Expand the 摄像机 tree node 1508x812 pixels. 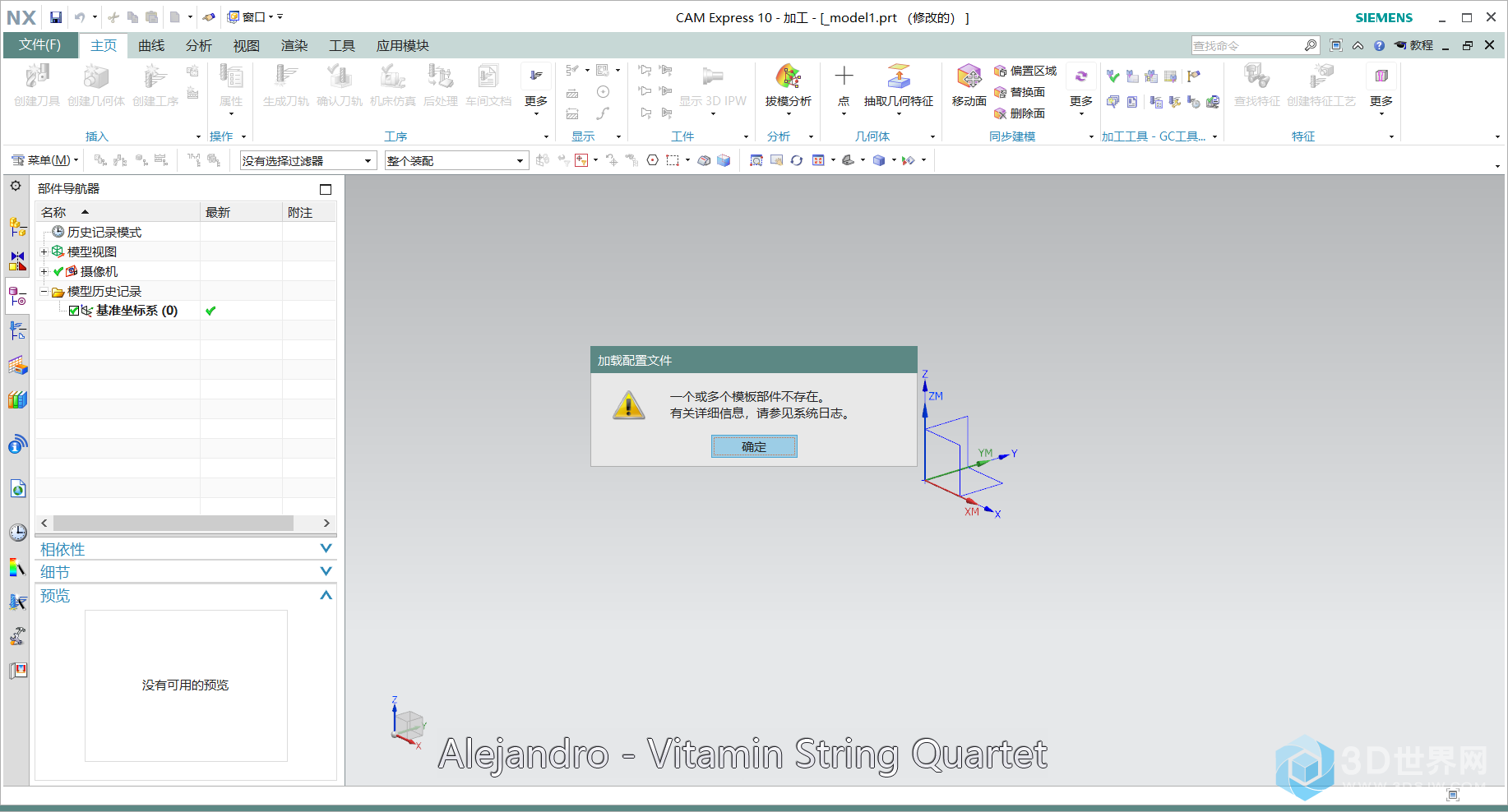tap(44, 271)
